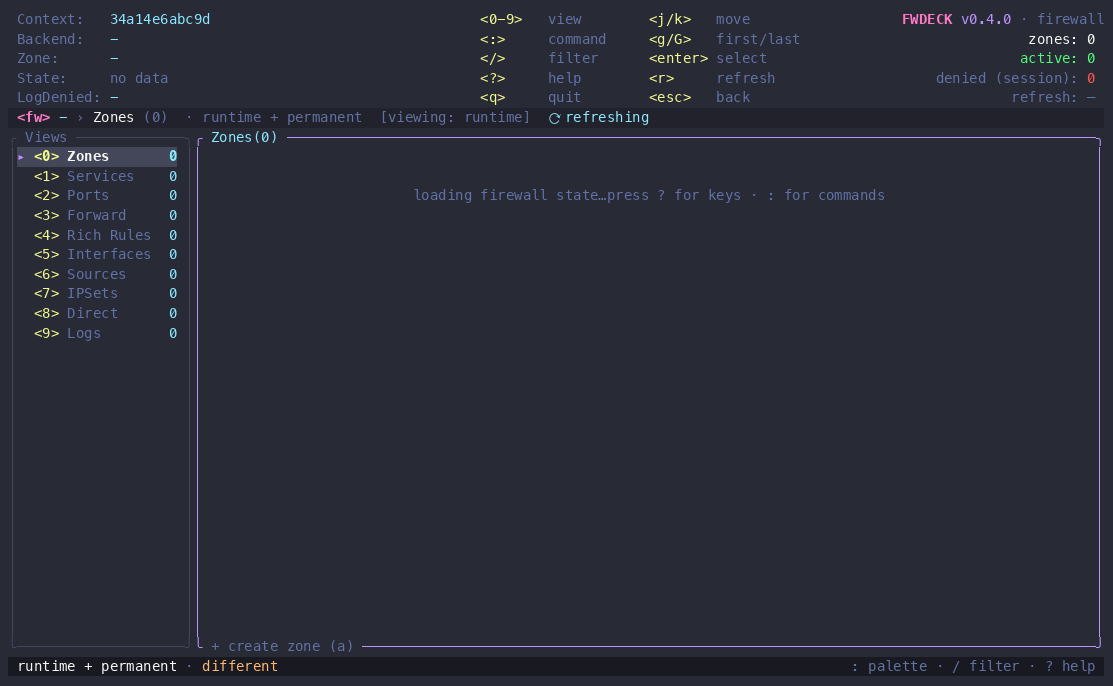Click the selection arrow beside Zones
Viewport: 1113px width, 686px height.
[x=21, y=156]
